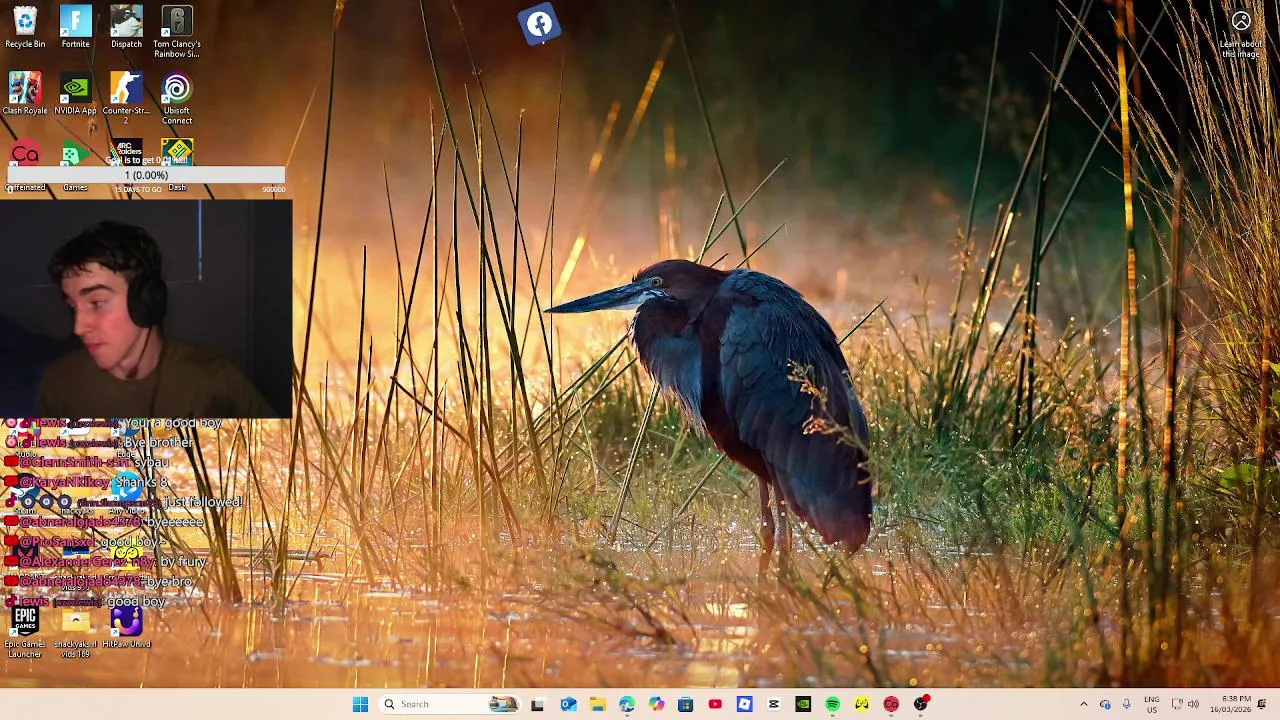Open the volume and network quick settings
The width and height of the screenshot is (1280, 720).
[x=1185, y=704]
